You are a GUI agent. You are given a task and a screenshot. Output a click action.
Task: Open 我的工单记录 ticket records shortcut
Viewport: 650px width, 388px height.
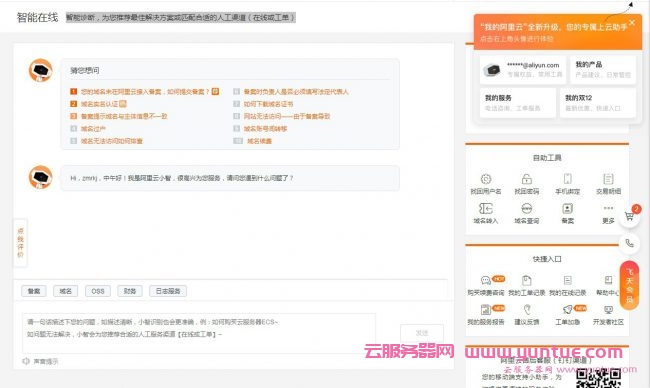click(x=526, y=286)
